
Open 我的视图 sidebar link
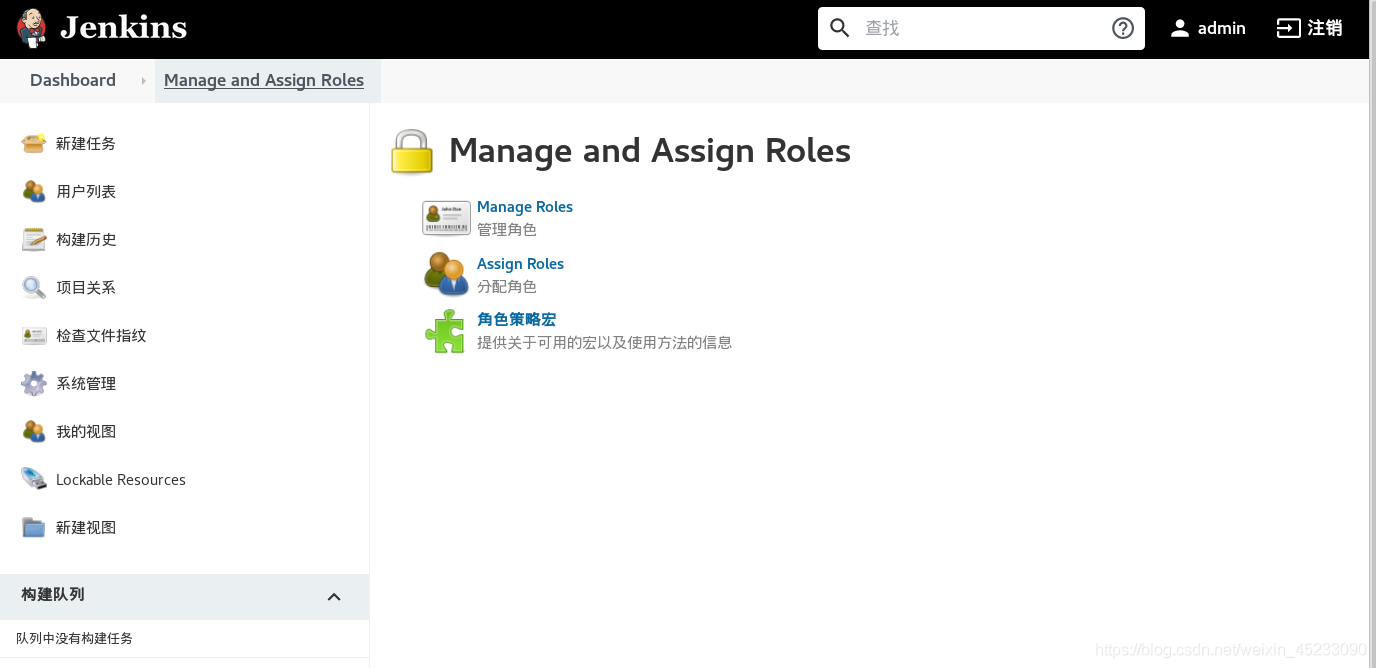pyautogui.click(x=86, y=431)
